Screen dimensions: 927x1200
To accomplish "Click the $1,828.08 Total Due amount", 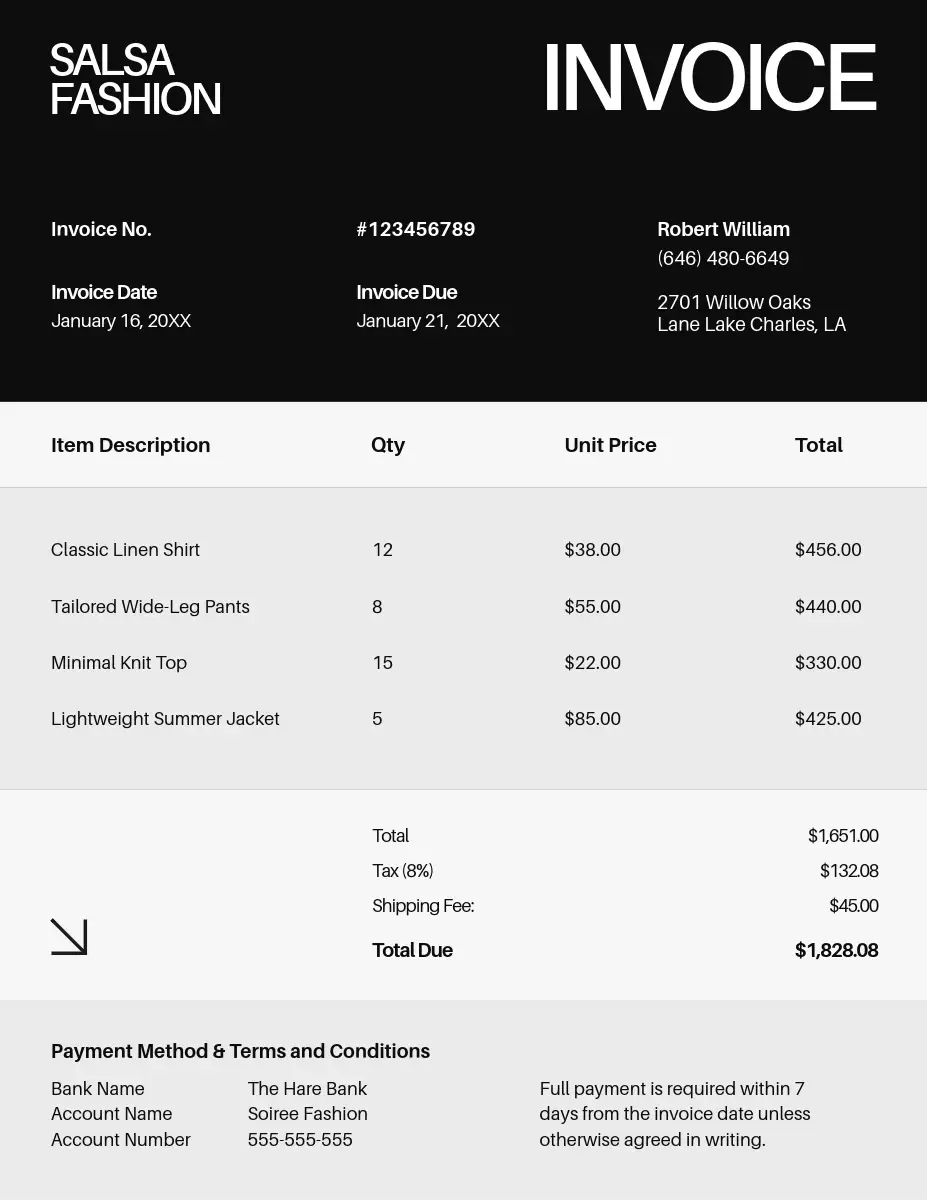I will point(836,951).
